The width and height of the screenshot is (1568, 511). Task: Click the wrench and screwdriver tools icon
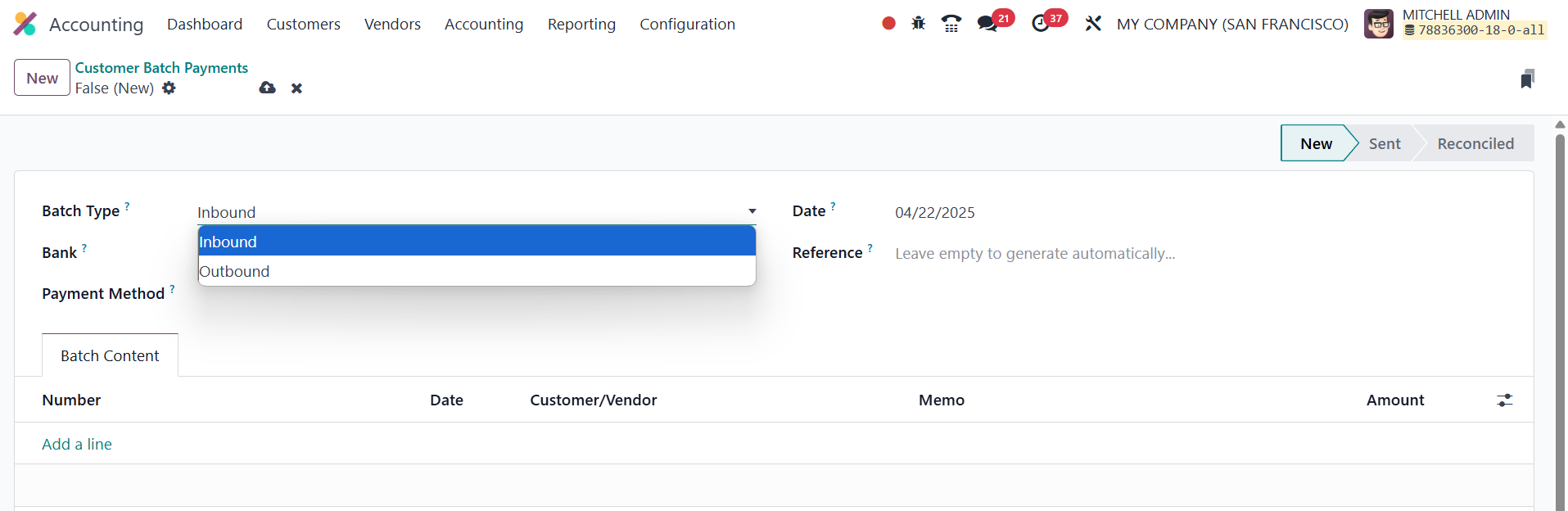pyautogui.click(x=1093, y=24)
